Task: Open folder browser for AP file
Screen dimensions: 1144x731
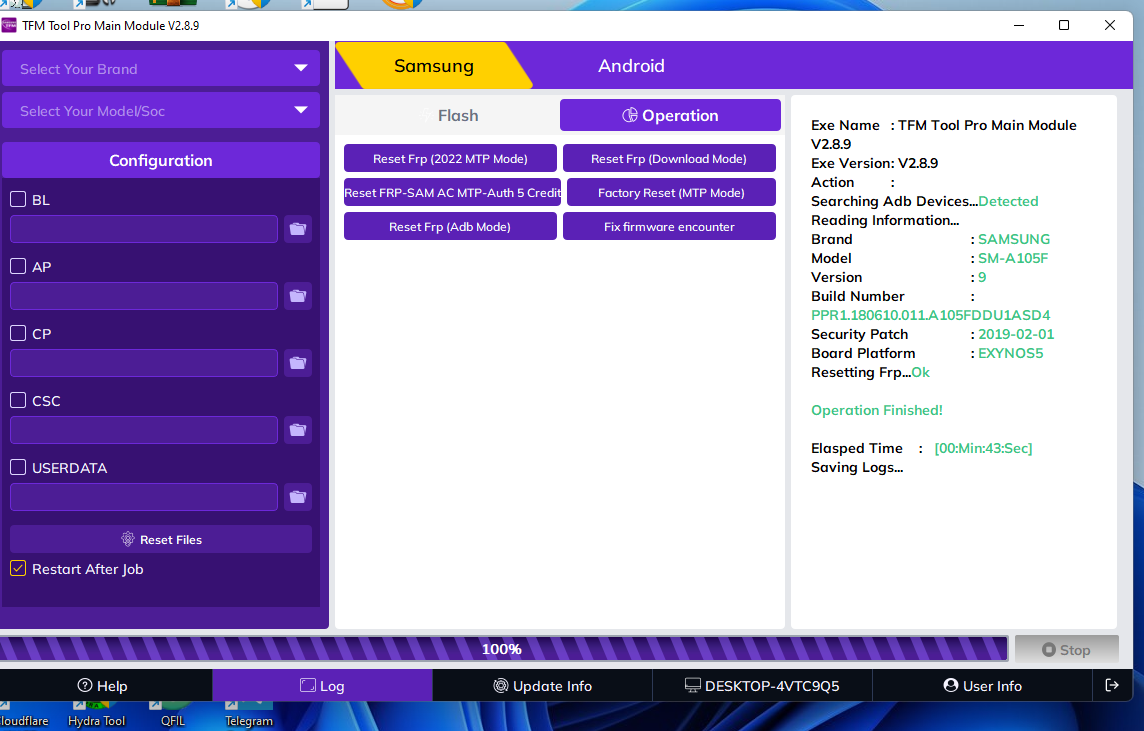Action: point(298,296)
